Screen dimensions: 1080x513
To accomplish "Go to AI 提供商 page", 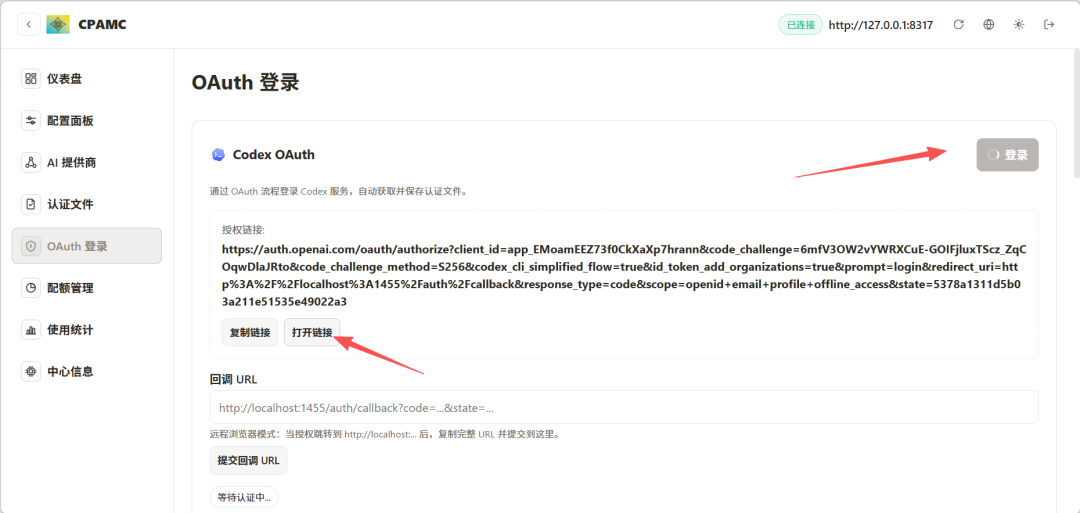I will coord(87,163).
